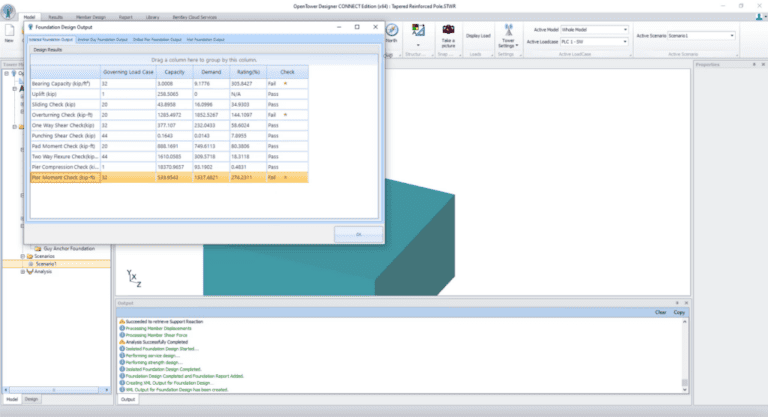This screenshot has height=417, width=768.
Task: Select Mat Foundation Output tab
Action: (x=206, y=40)
